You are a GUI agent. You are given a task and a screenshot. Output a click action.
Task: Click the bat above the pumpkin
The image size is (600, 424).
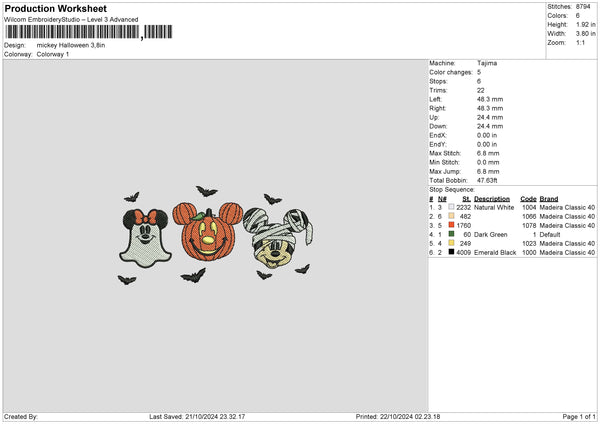(x=207, y=191)
